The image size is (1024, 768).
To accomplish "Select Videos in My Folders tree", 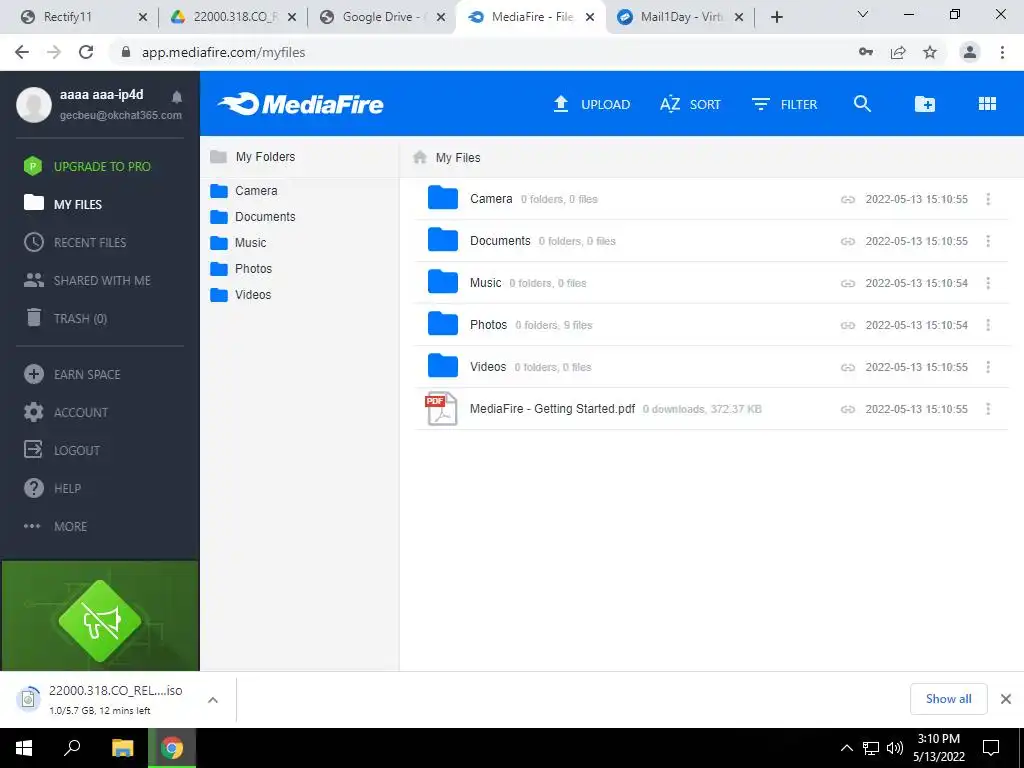I will [x=240, y=295].
